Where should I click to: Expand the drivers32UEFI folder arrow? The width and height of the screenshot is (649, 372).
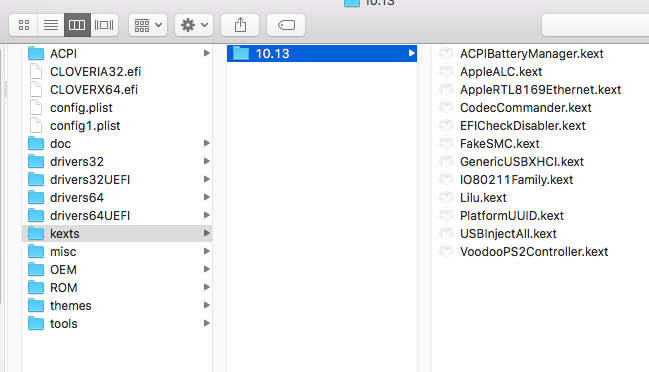click(x=207, y=180)
